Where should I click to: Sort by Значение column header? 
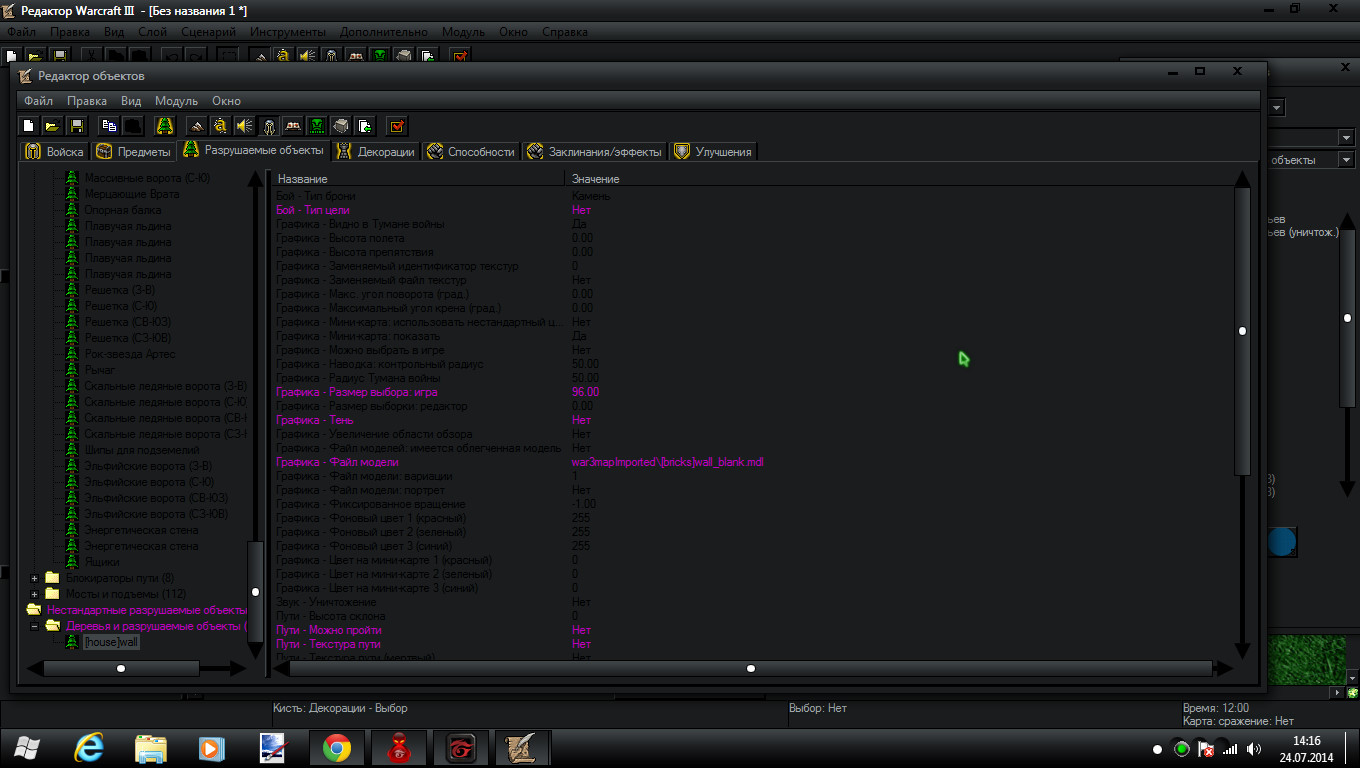pos(898,179)
